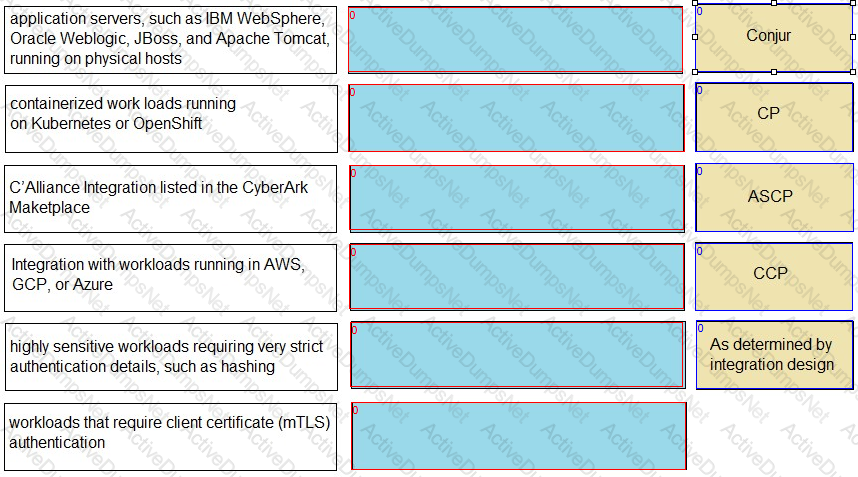Click the AWS, GCP, or Azure description box
Viewport: 858px width, 477px height.
[170, 278]
